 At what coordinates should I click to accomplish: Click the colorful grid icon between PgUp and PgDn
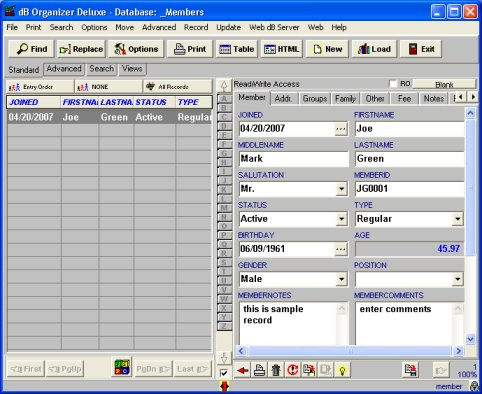122,368
